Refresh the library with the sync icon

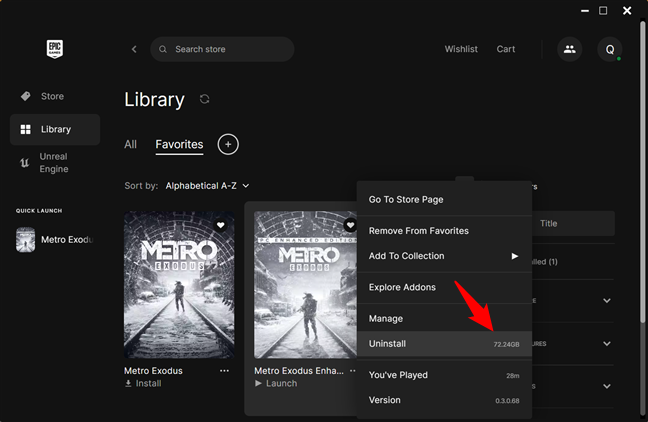205,99
